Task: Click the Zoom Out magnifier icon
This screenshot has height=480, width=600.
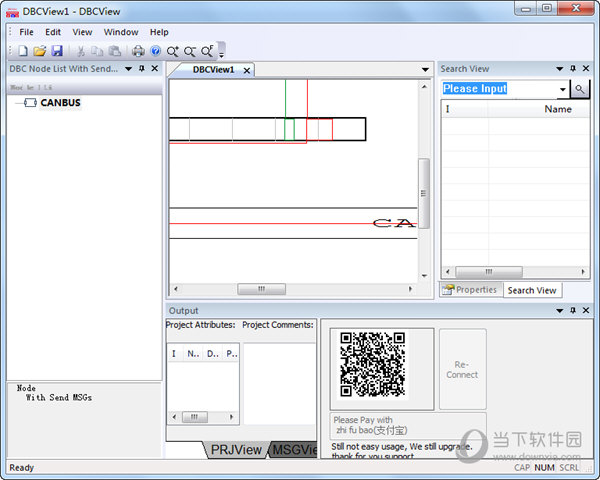Action: [x=190, y=51]
